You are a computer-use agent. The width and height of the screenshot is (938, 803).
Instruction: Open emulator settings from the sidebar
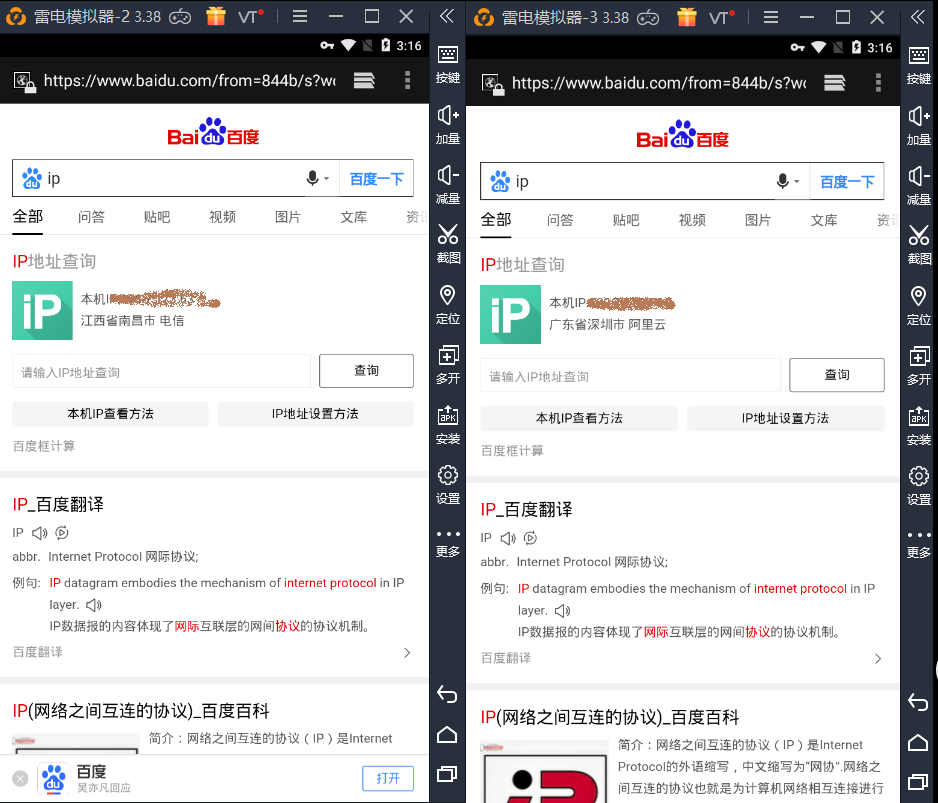point(447,477)
